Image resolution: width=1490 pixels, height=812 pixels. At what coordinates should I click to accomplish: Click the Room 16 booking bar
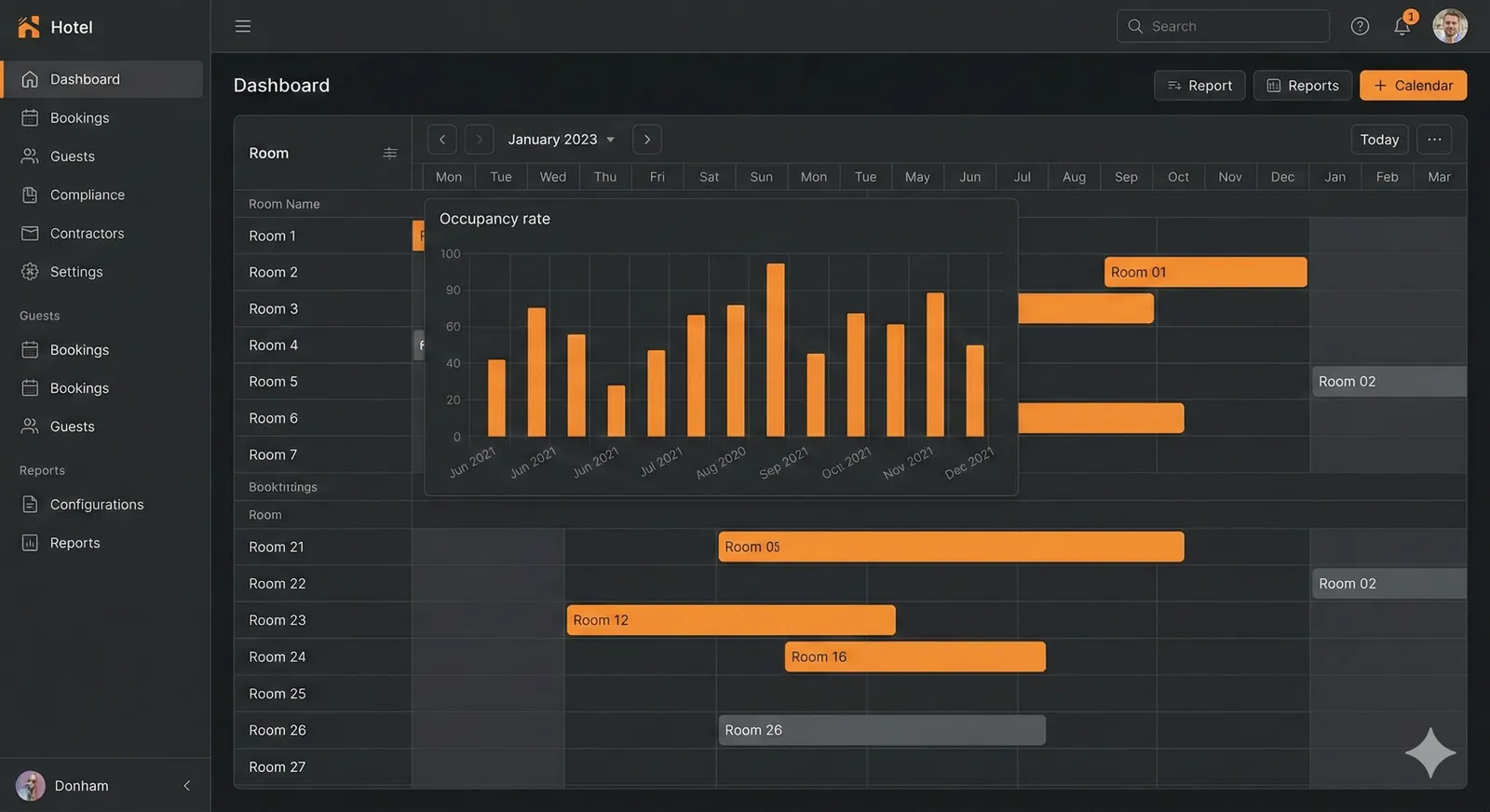[915, 656]
